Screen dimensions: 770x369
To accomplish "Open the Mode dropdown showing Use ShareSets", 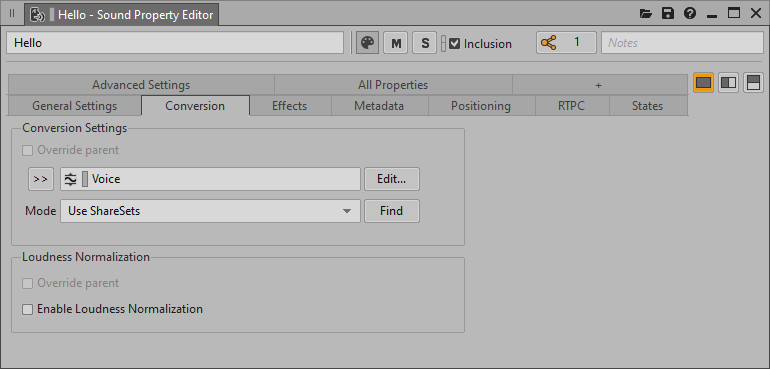I will click(x=210, y=211).
